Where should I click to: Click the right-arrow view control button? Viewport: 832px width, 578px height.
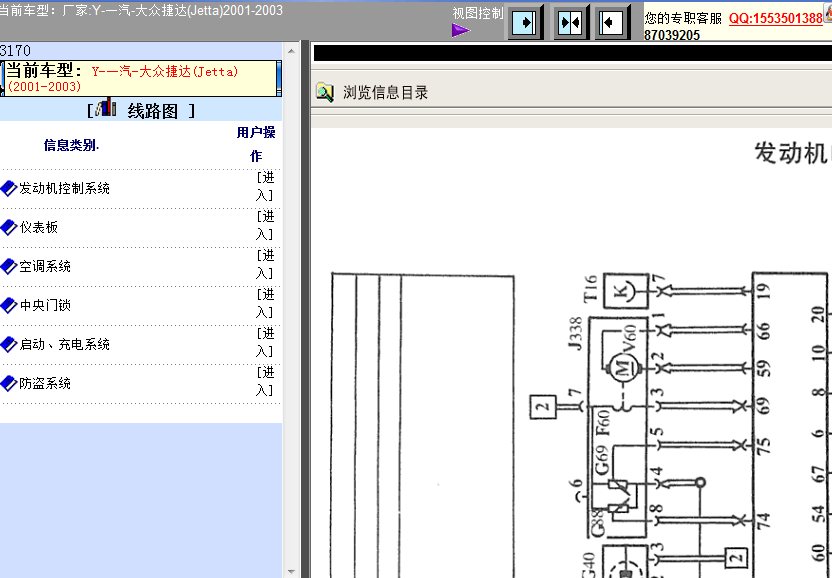pos(525,22)
